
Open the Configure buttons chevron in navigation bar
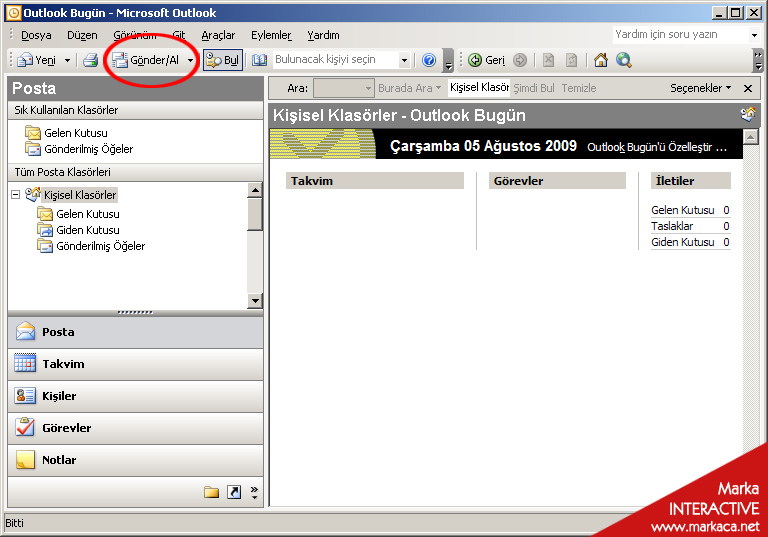point(254,492)
